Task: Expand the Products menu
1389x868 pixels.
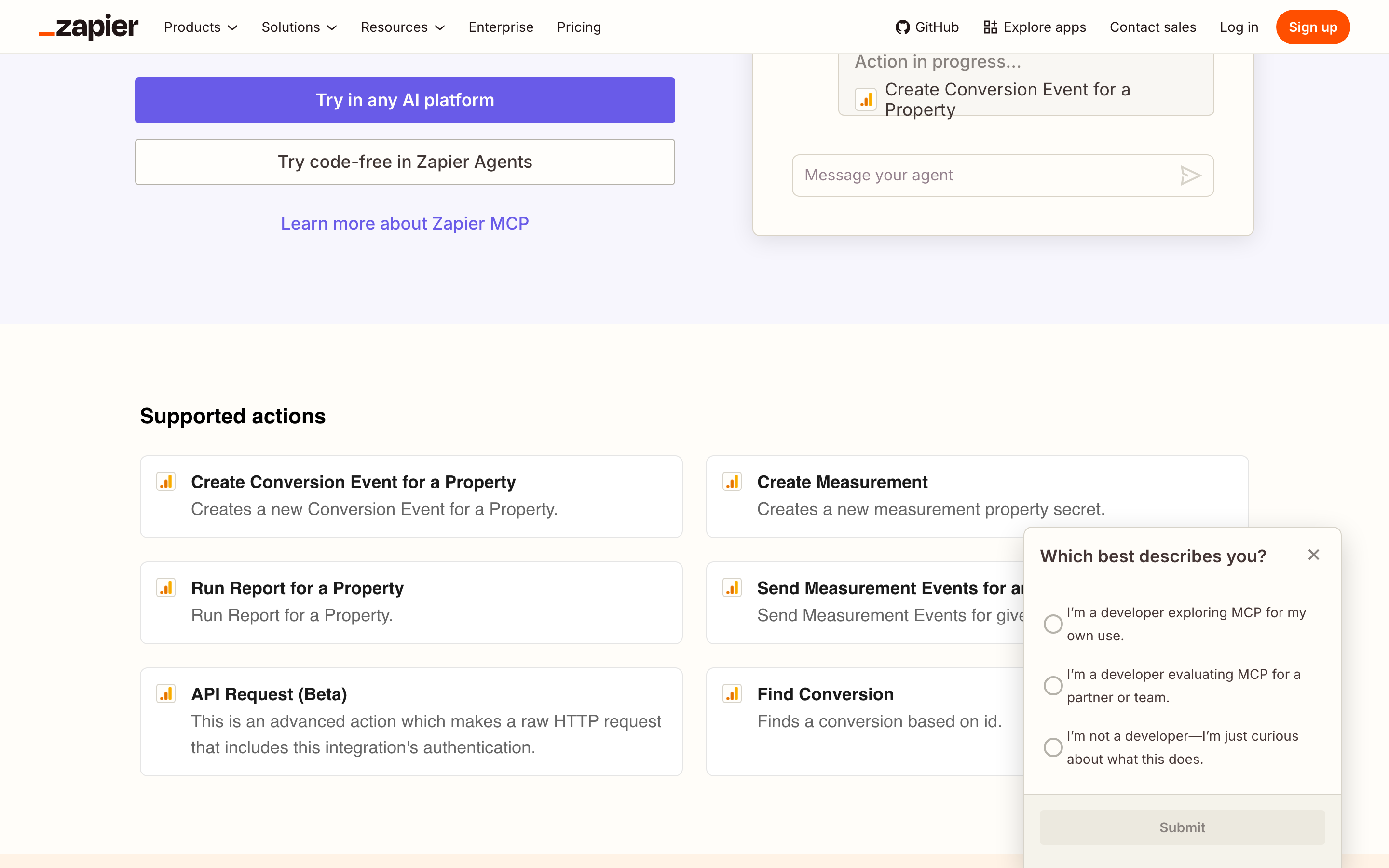Action: click(x=201, y=27)
